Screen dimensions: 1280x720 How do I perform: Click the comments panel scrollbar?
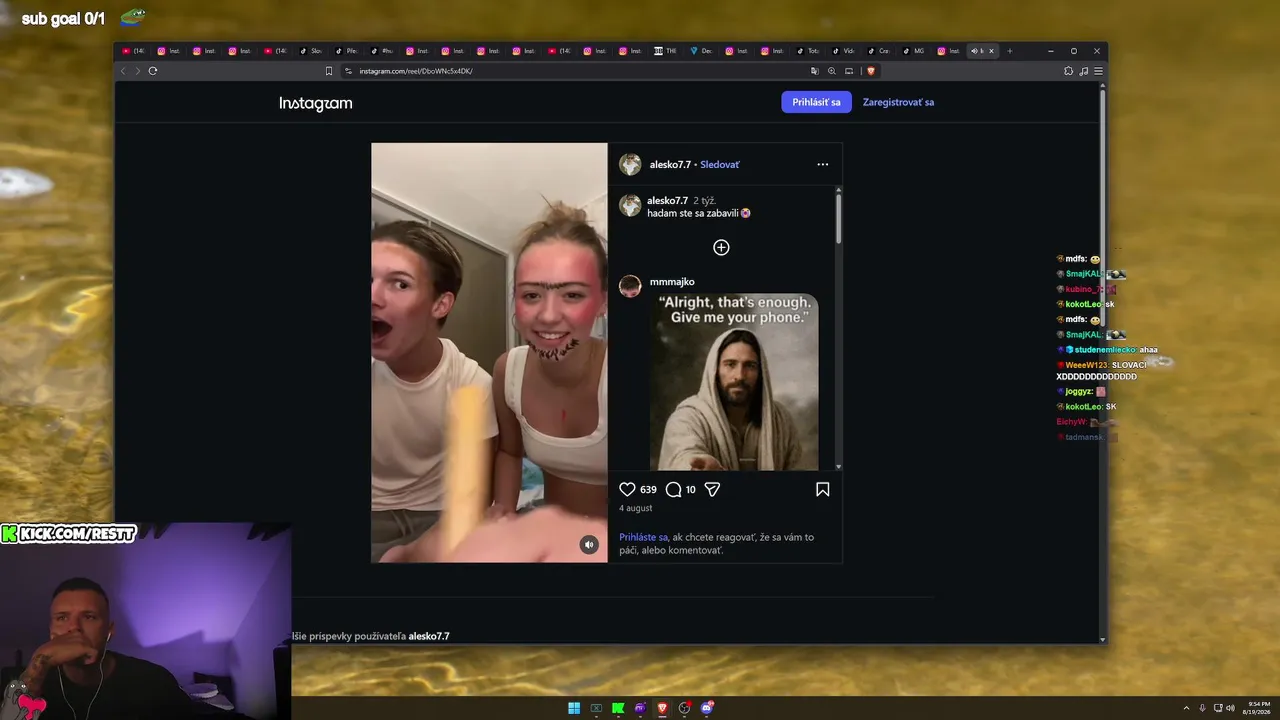(838, 218)
